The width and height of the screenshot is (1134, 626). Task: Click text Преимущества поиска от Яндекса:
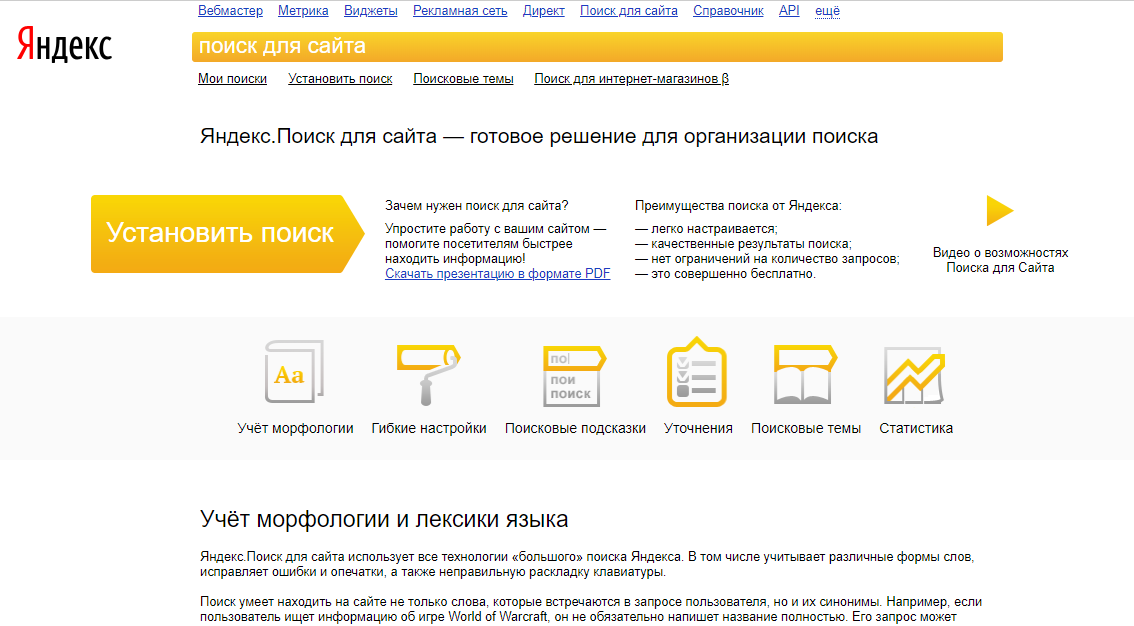coord(738,206)
